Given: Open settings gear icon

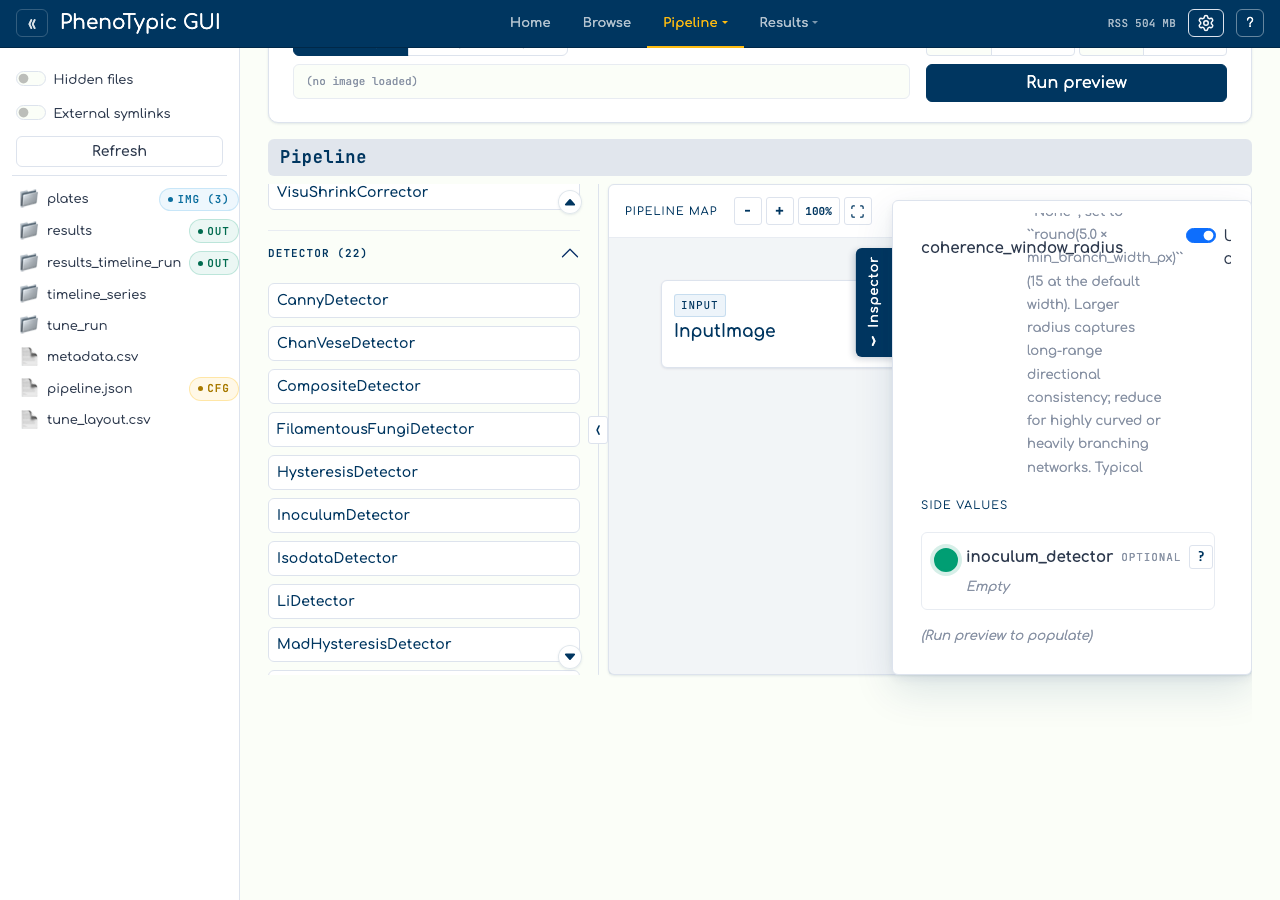Looking at the screenshot, I should click(x=1206, y=23).
